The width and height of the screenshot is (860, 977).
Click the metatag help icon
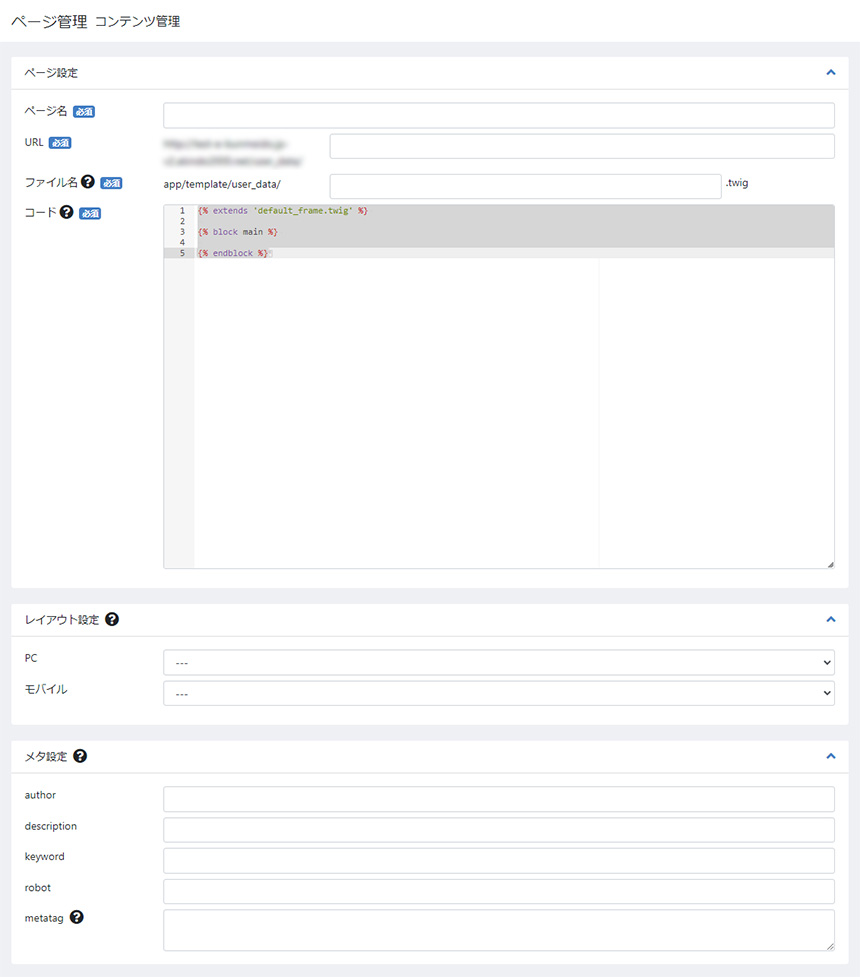77,917
